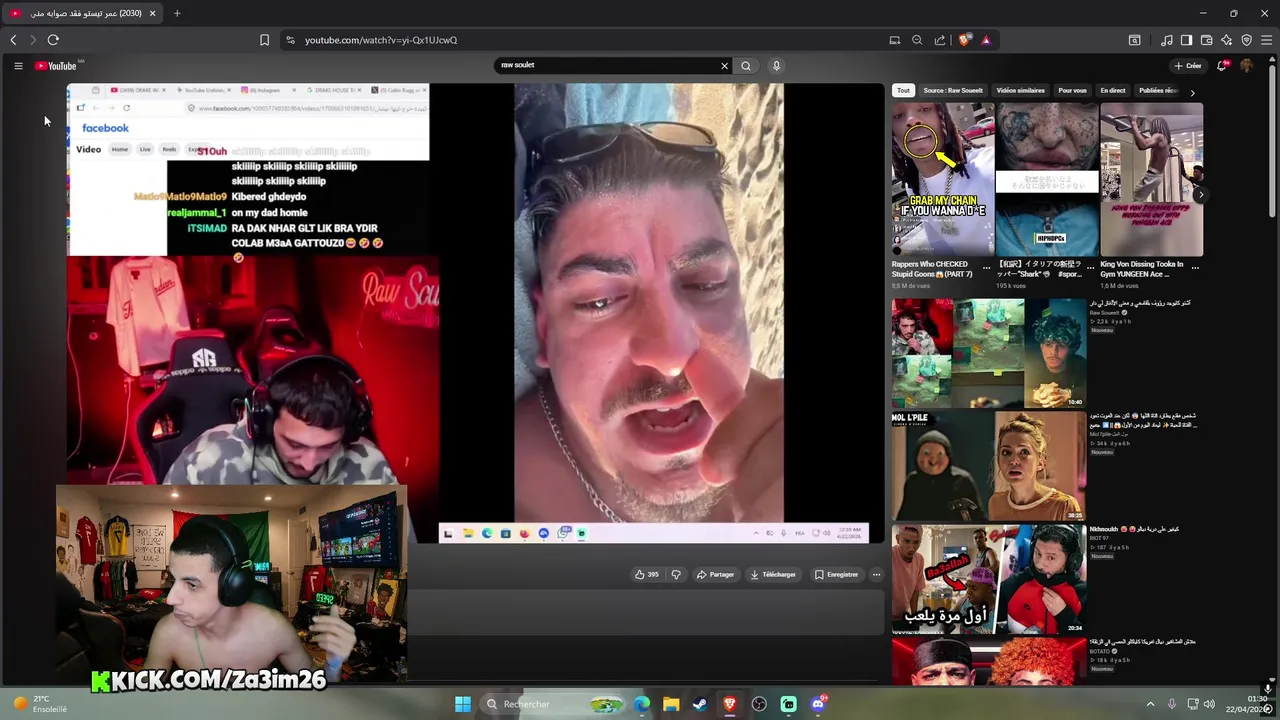The height and width of the screenshot is (720, 1280).
Task: Open options menu for King Von short
Action: 1195,268
